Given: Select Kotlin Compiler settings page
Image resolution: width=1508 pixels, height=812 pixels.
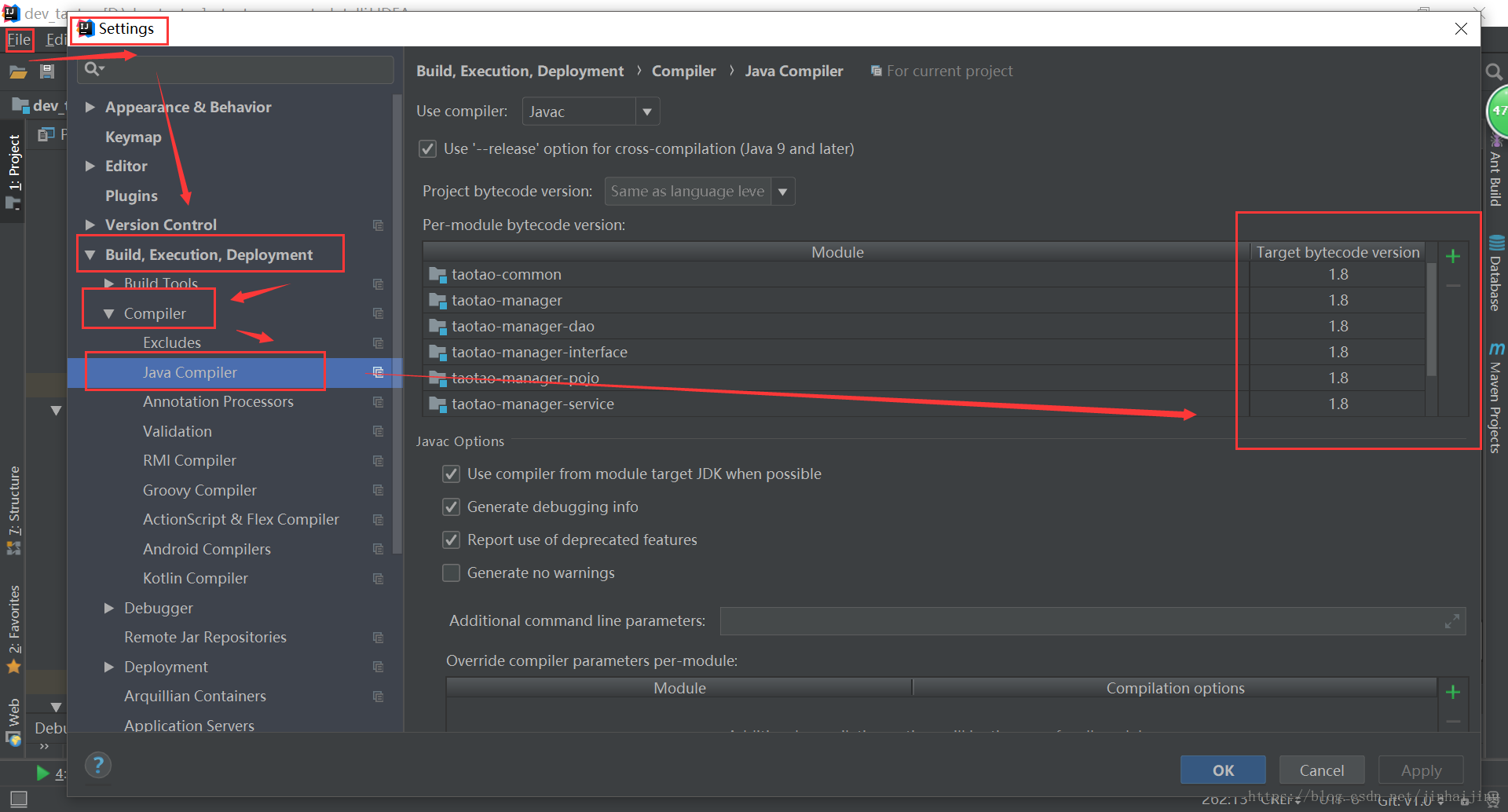Looking at the screenshot, I should [x=196, y=579].
